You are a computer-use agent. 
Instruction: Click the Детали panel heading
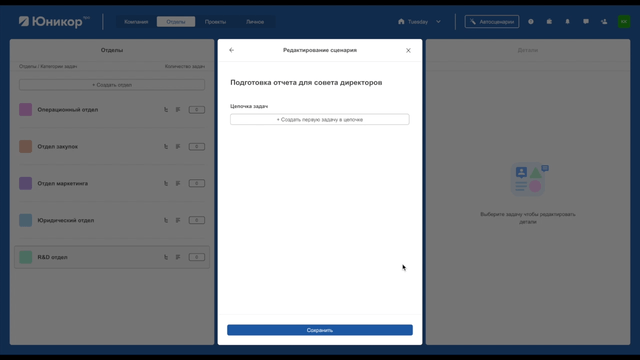coord(528,50)
